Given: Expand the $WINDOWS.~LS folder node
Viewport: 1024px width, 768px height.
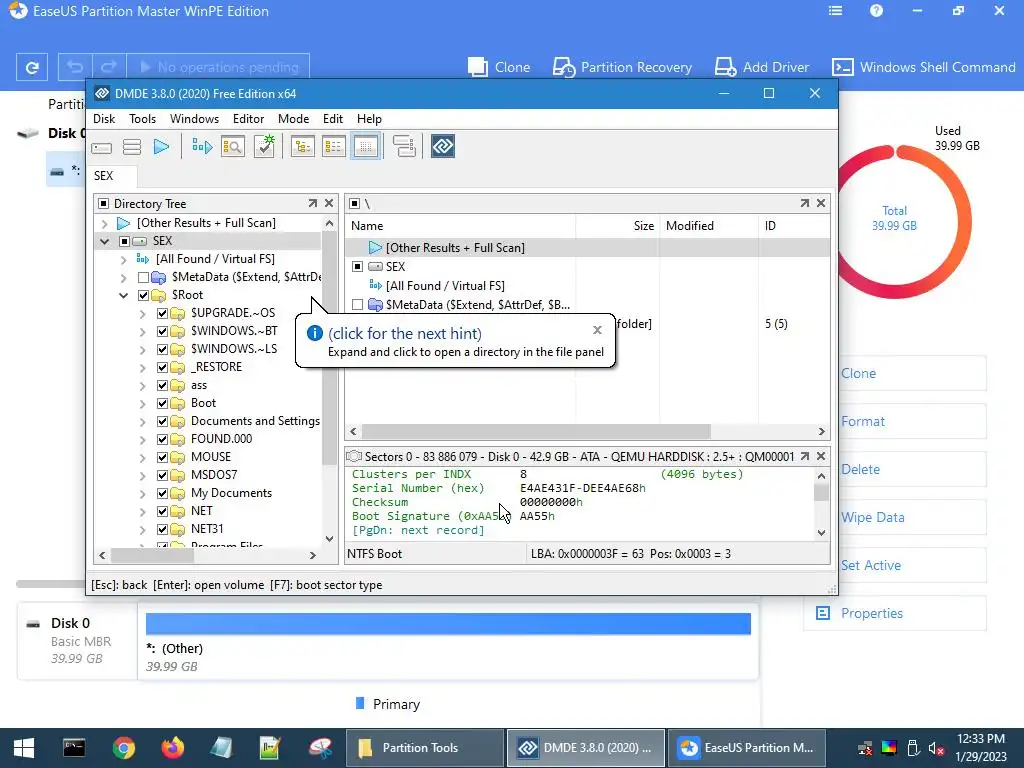Looking at the screenshot, I should point(142,349).
